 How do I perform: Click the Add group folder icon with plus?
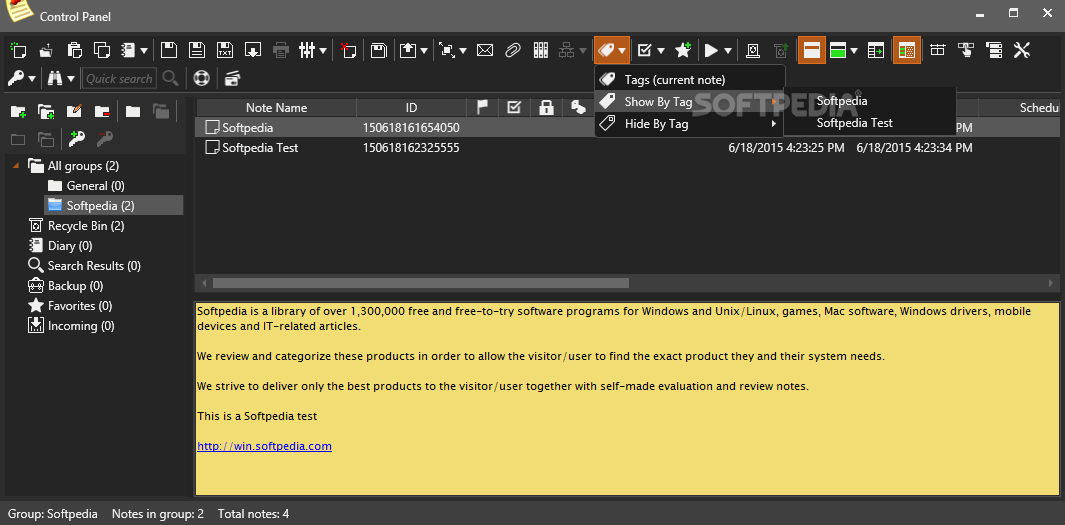click(18, 111)
